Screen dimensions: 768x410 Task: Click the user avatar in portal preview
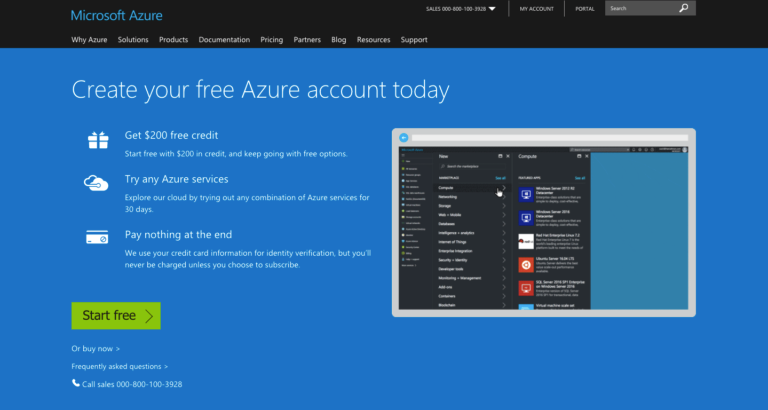[685, 150]
